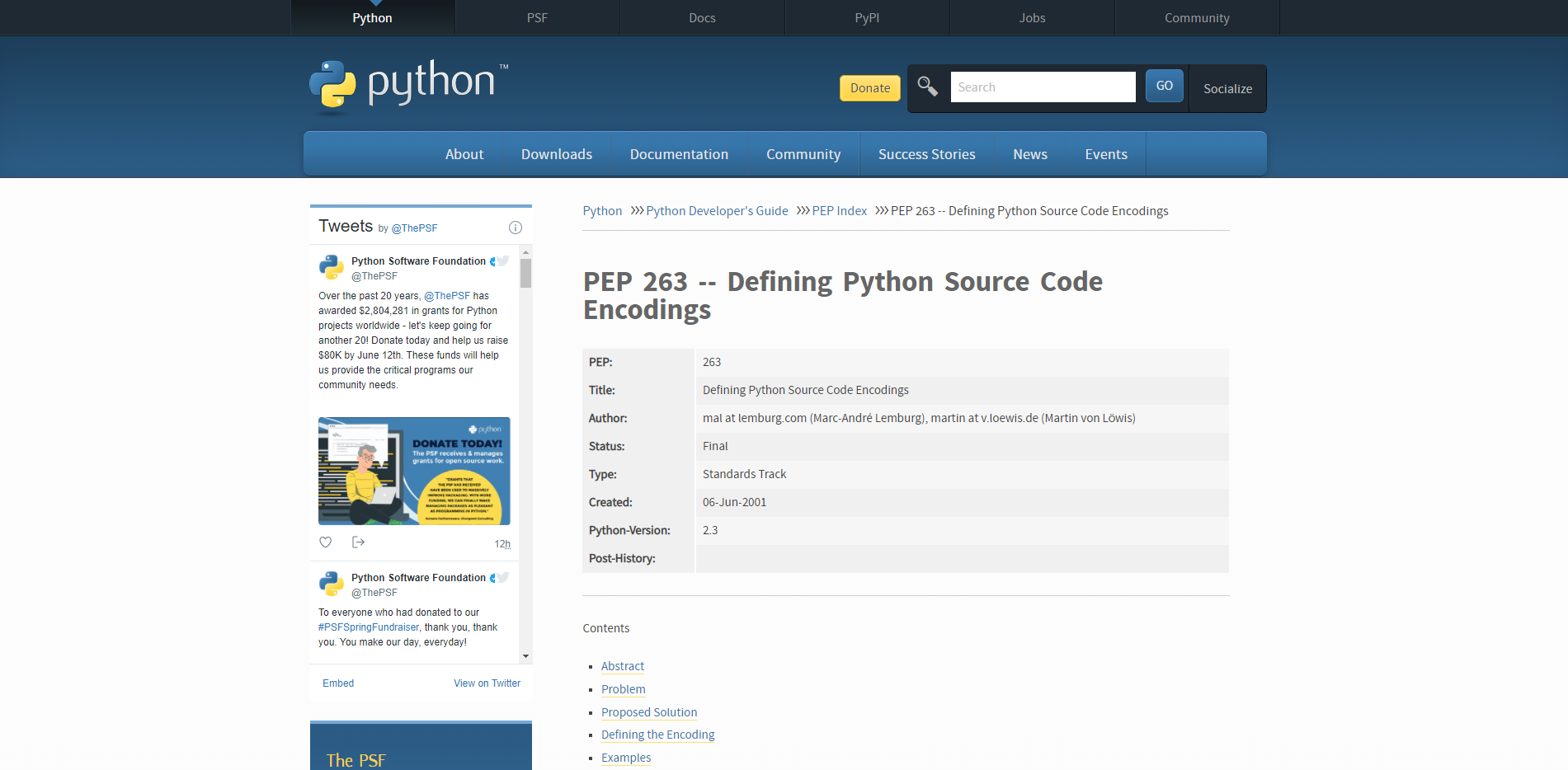
Task: Click the yellow Donate button
Action: point(870,88)
